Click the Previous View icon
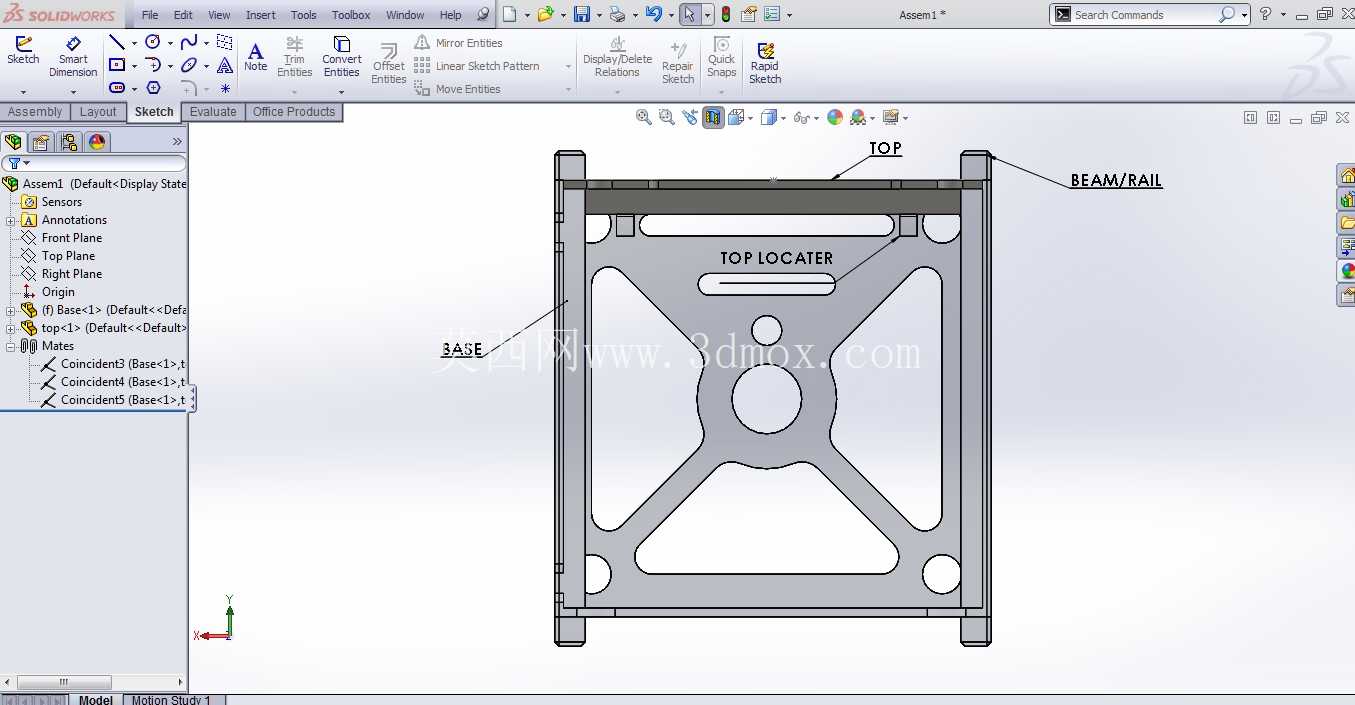Viewport: 1355px width, 705px height. coord(690,117)
